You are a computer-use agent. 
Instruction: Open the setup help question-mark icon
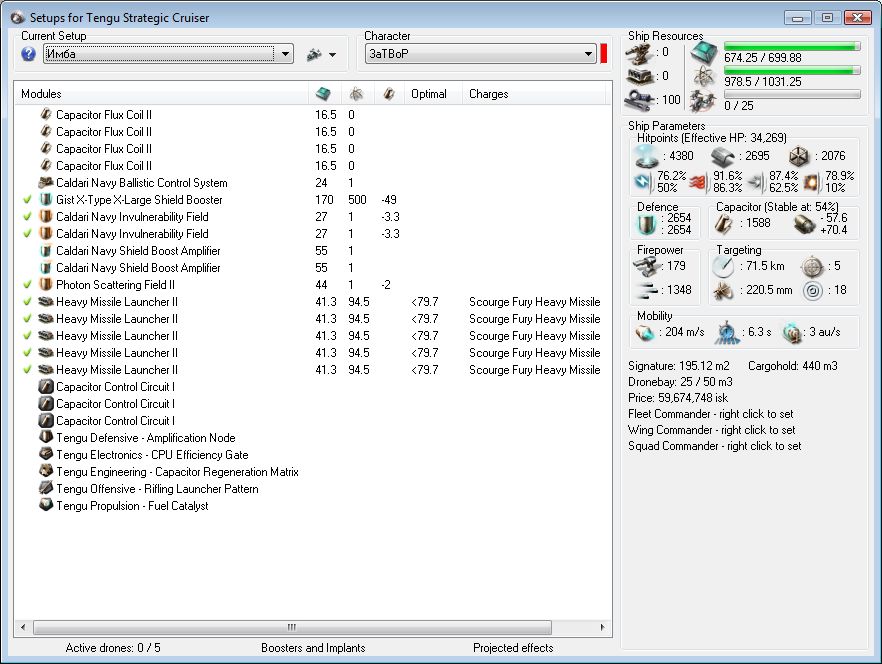click(x=28, y=54)
